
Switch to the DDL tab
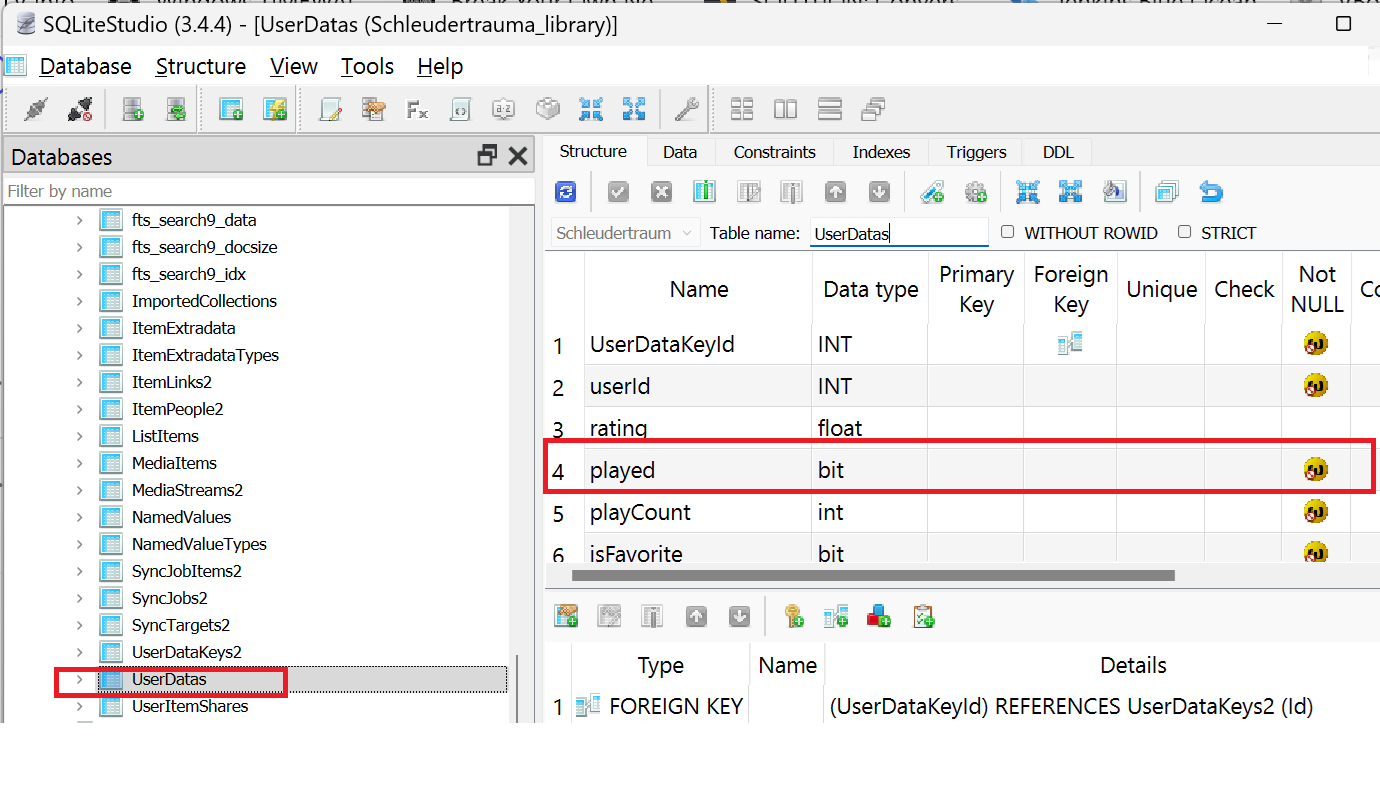(1058, 152)
